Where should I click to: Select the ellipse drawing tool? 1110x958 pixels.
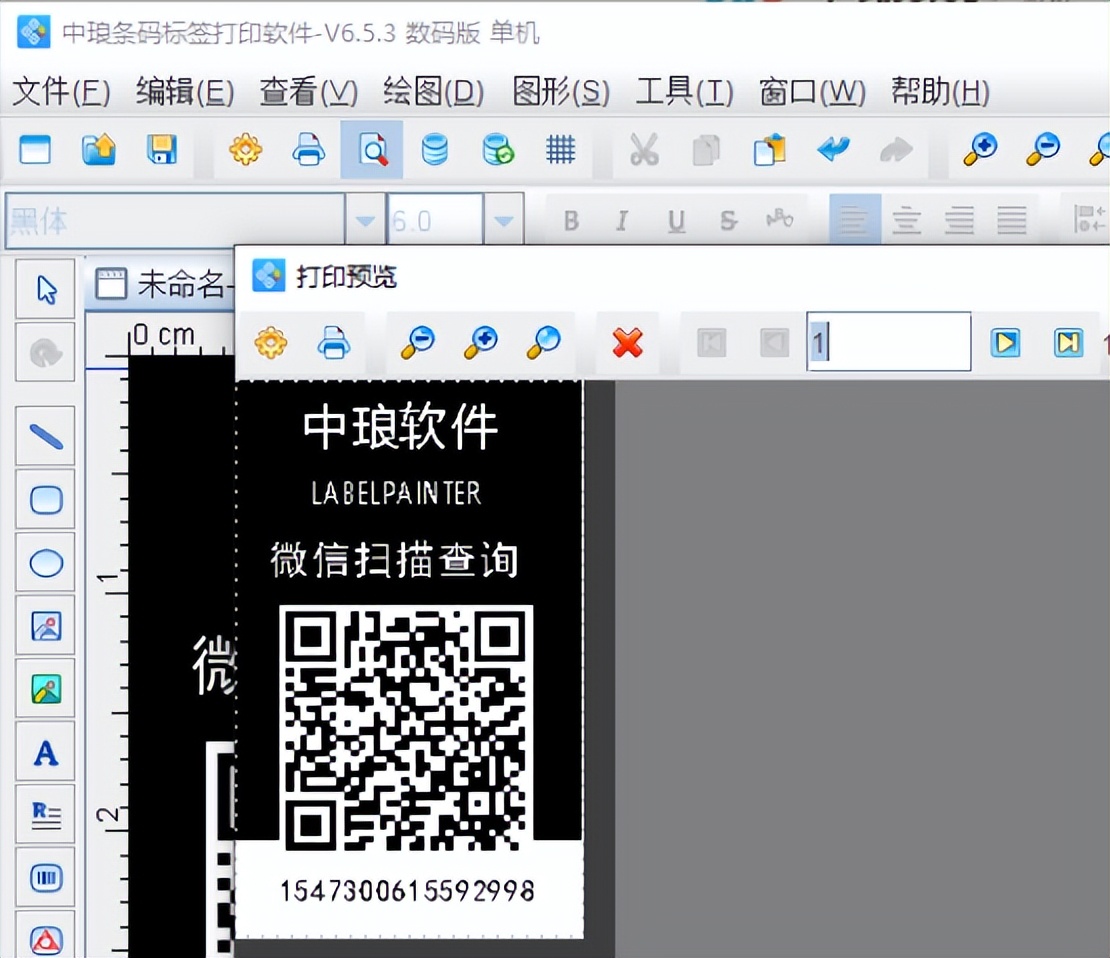46,563
